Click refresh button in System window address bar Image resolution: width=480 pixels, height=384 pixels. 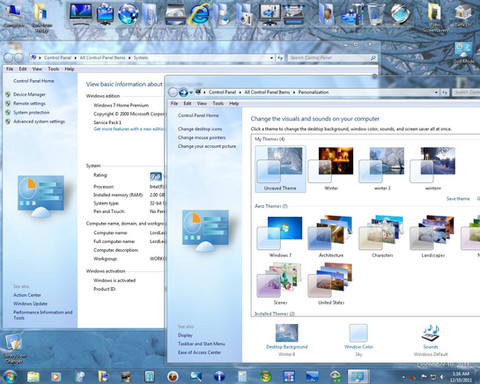click(x=280, y=58)
